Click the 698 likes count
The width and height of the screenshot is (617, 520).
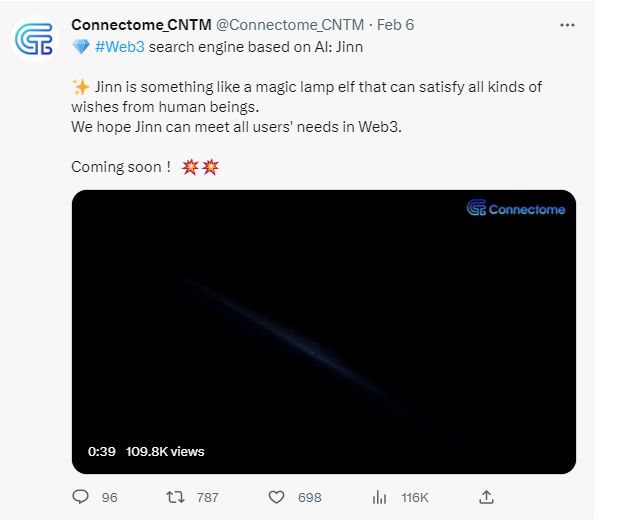click(x=309, y=497)
